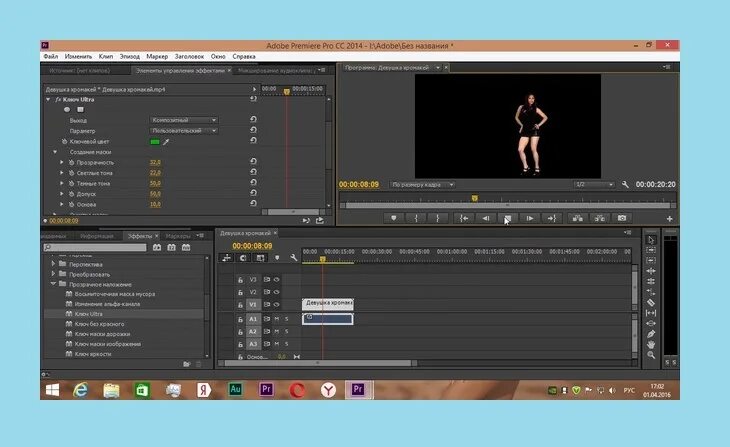730x447 pixels.
Task: Collapse the Ключ Ultra effect
Action: tap(48, 100)
